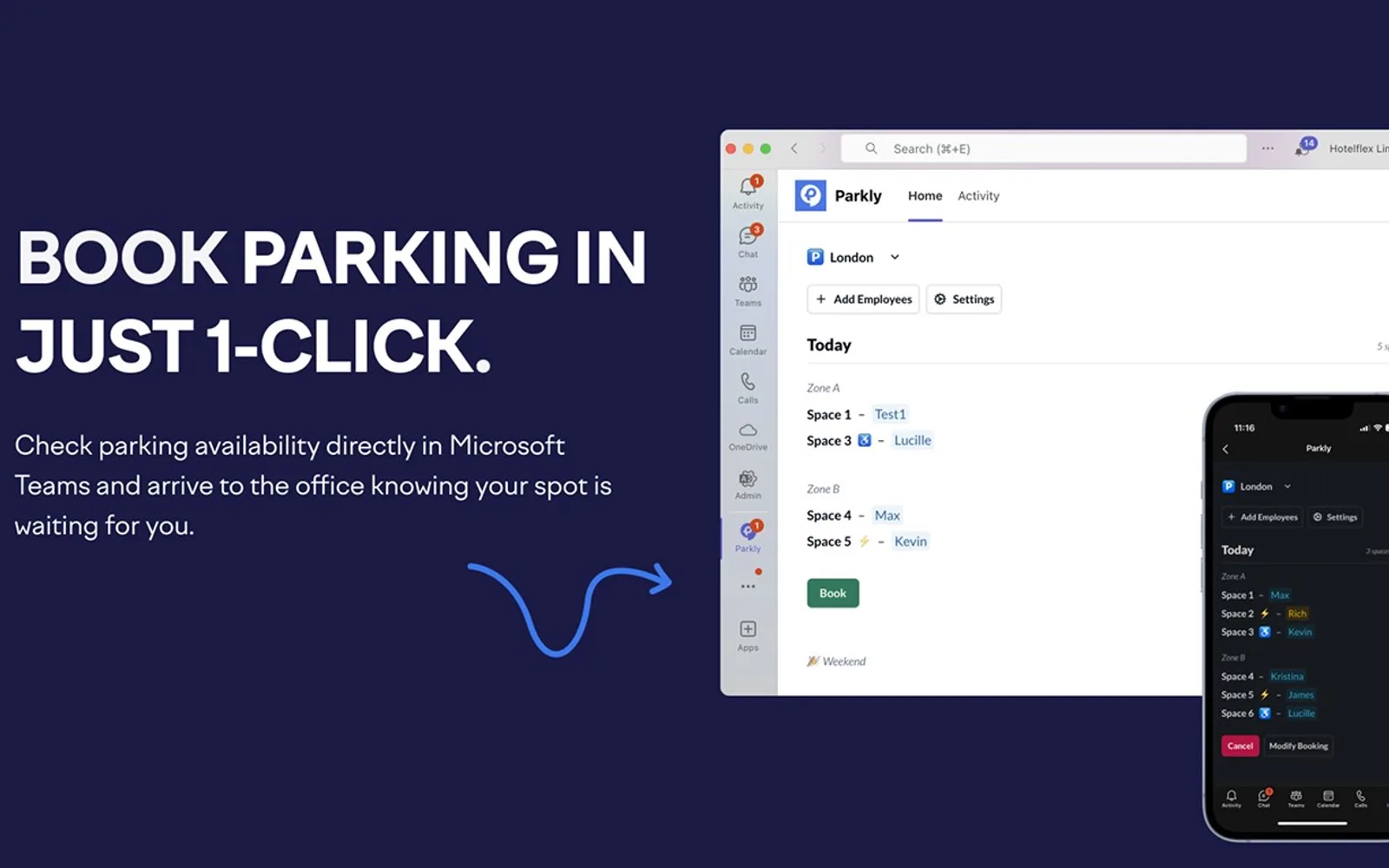The height and width of the screenshot is (868, 1389).
Task: Tap James on phone Space 5
Action: coord(1300,694)
